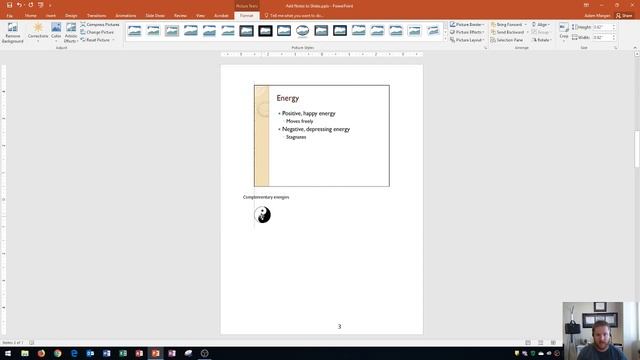Collapse the ribbon
Viewport: 640px width, 360px height.
click(635, 48)
